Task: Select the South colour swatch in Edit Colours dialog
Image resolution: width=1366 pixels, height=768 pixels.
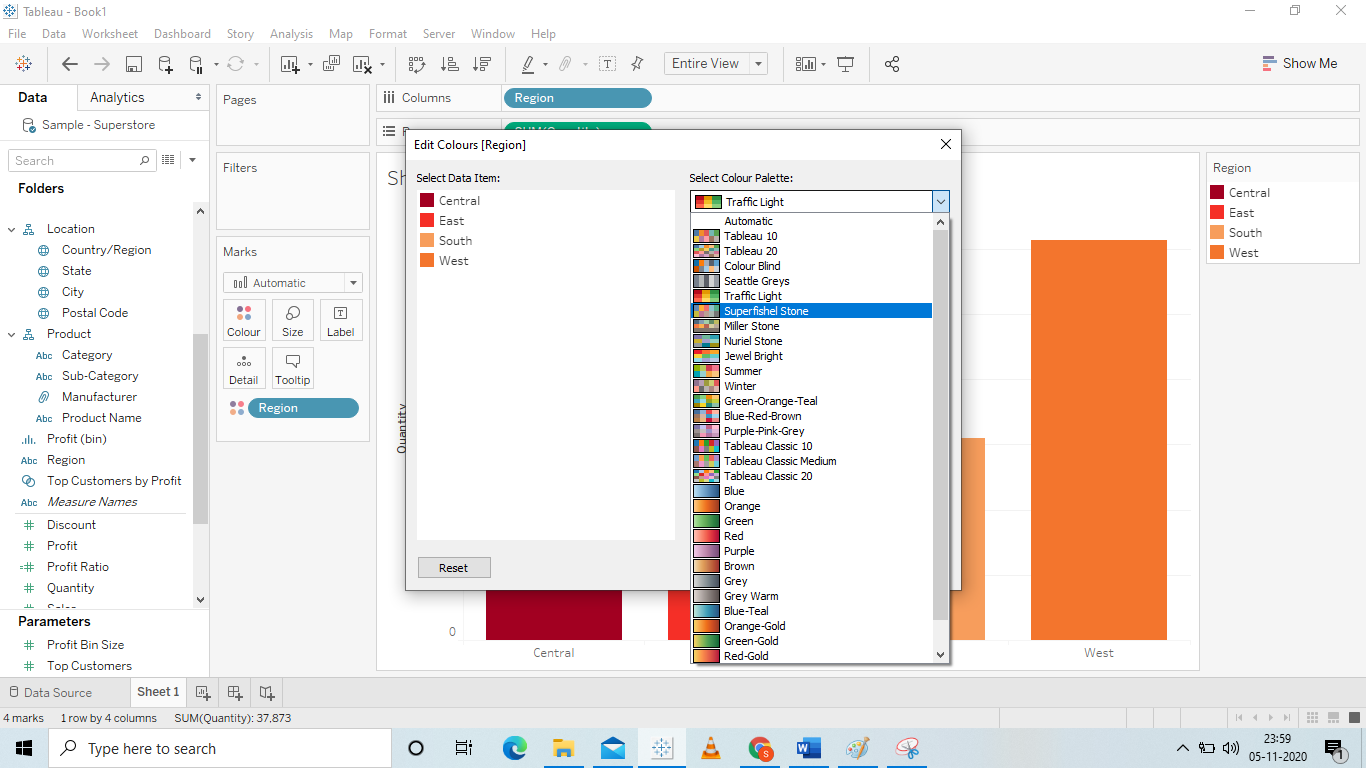Action: pyautogui.click(x=427, y=240)
